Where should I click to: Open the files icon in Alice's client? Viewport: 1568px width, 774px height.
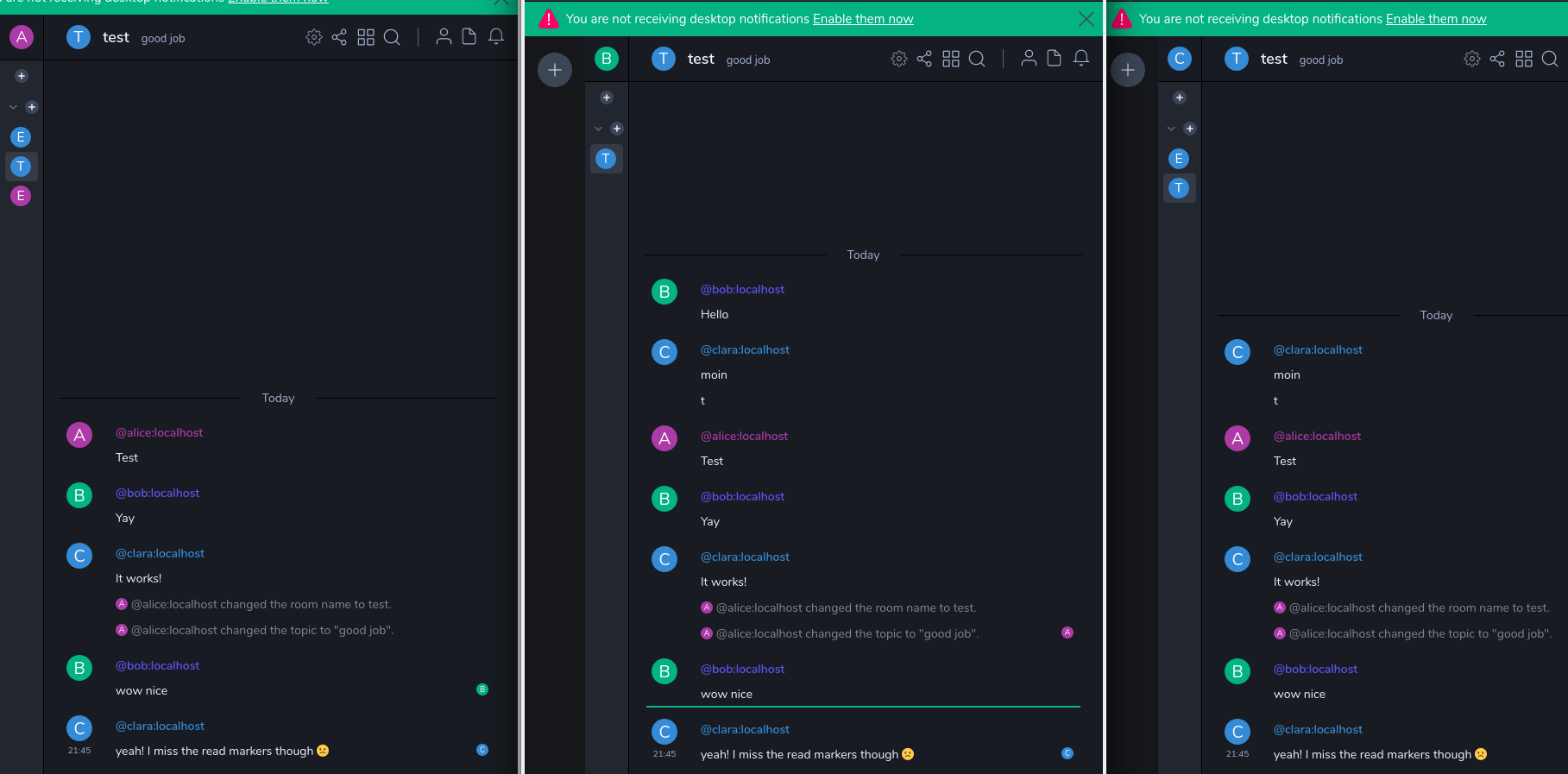[x=469, y=37]
